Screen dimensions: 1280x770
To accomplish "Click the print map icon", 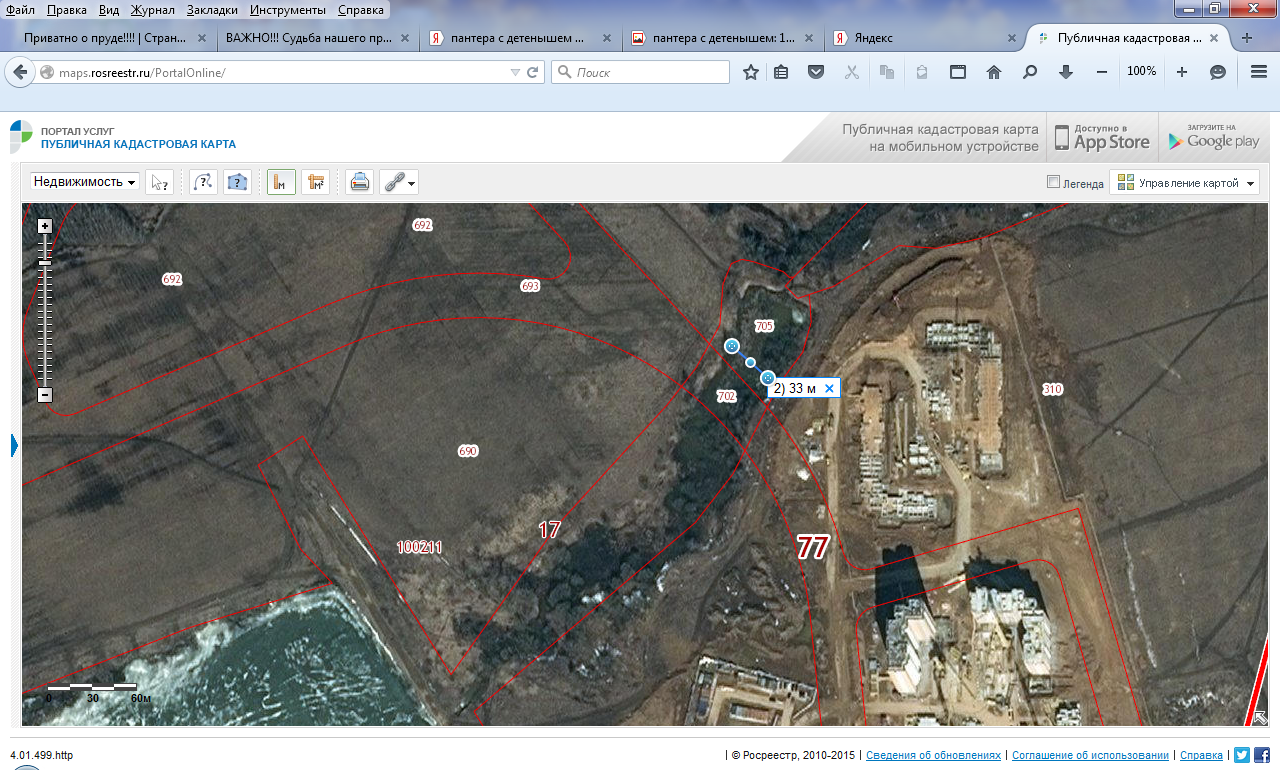I will pyautogui.click(x=360, y=182).
